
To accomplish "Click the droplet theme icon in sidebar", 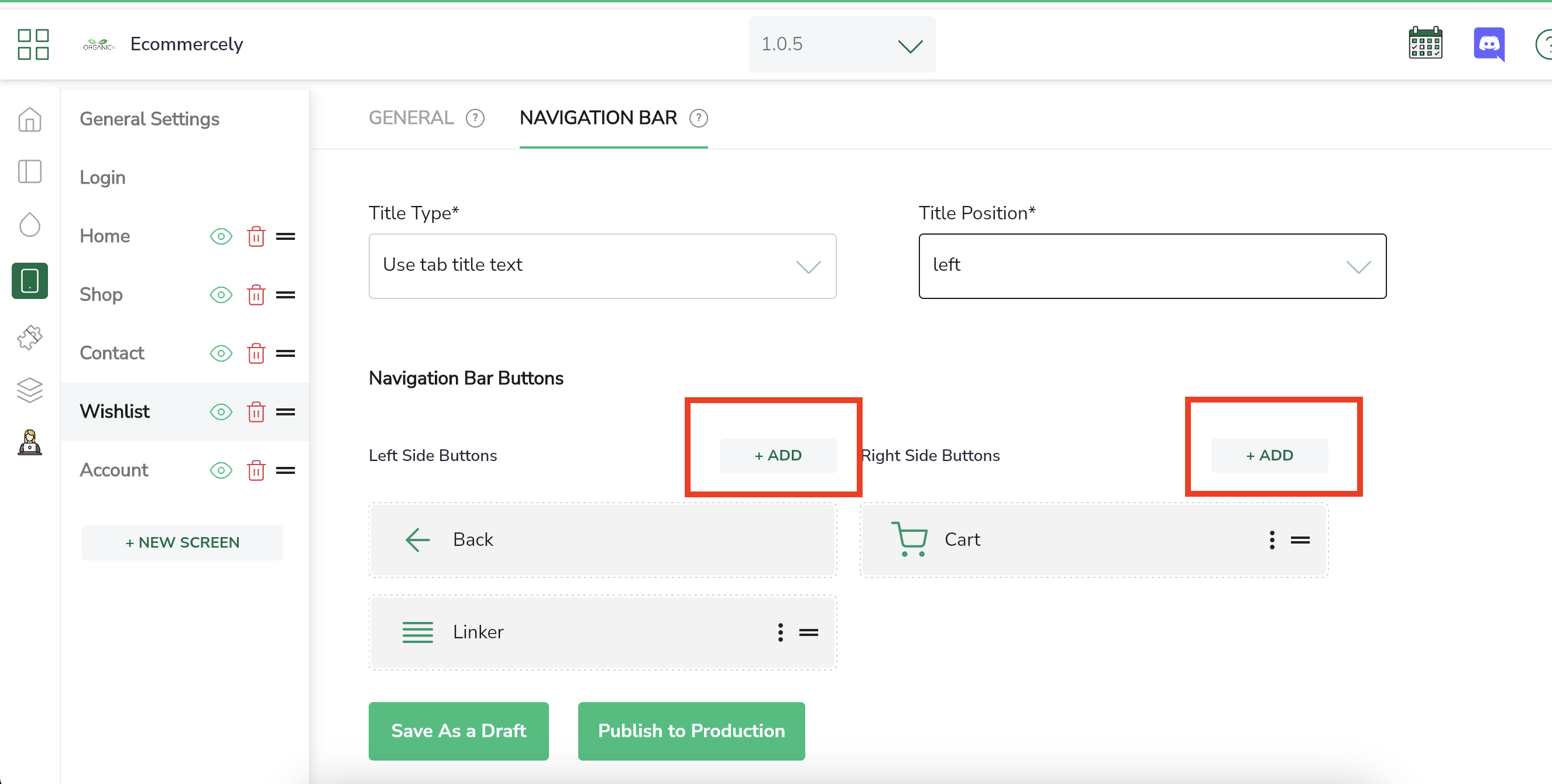I will point(29,225).
